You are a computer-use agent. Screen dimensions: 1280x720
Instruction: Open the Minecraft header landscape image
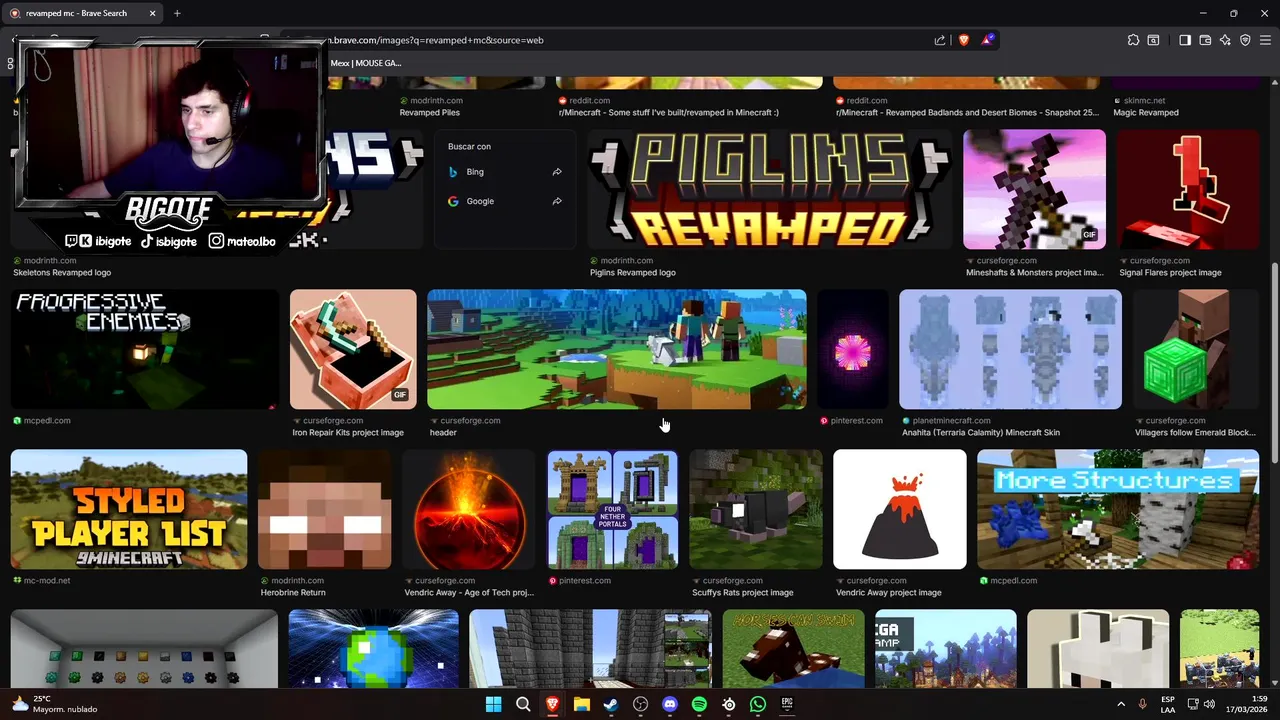616,349
